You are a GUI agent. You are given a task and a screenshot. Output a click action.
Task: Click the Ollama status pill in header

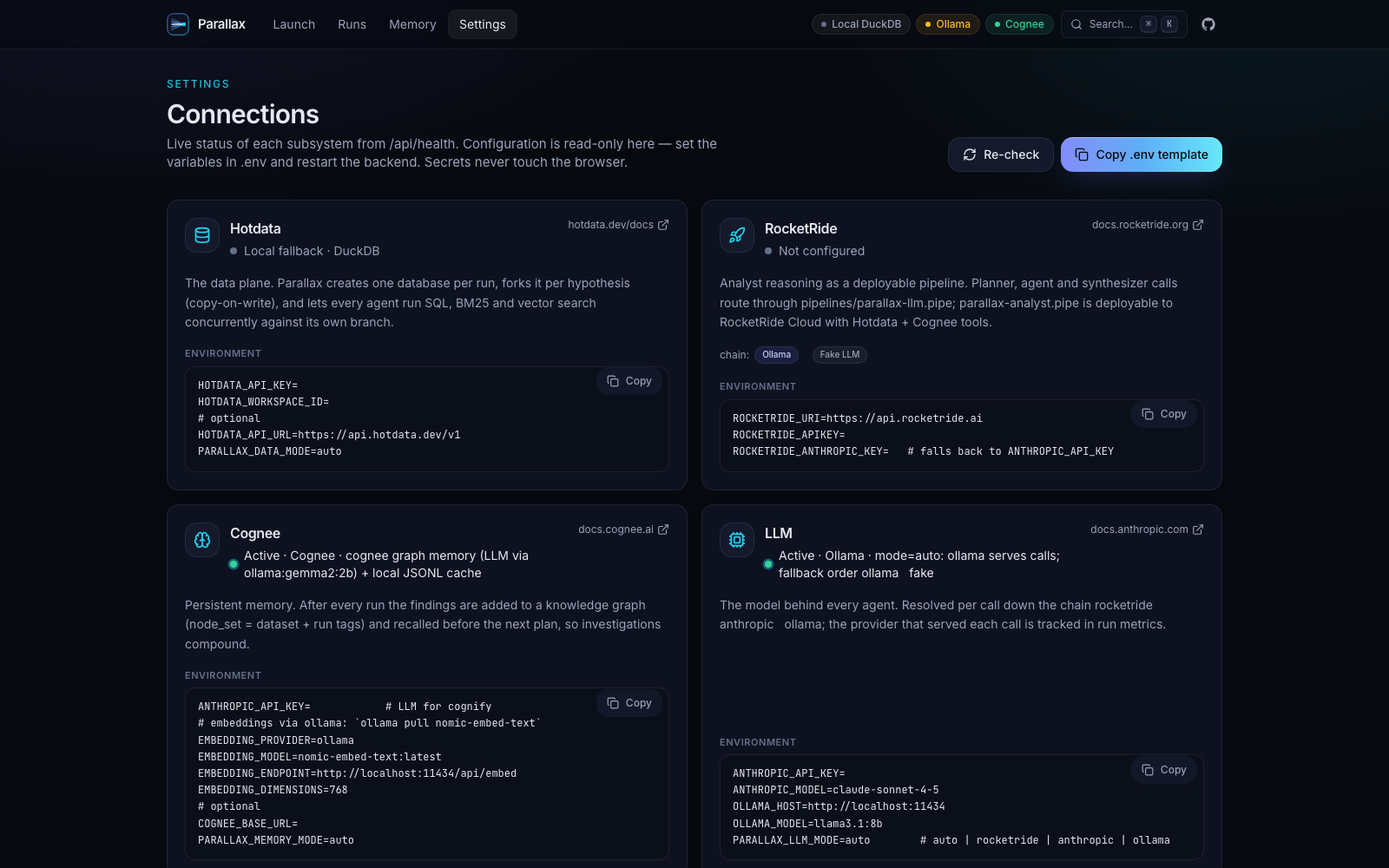(x=948, y=24)
